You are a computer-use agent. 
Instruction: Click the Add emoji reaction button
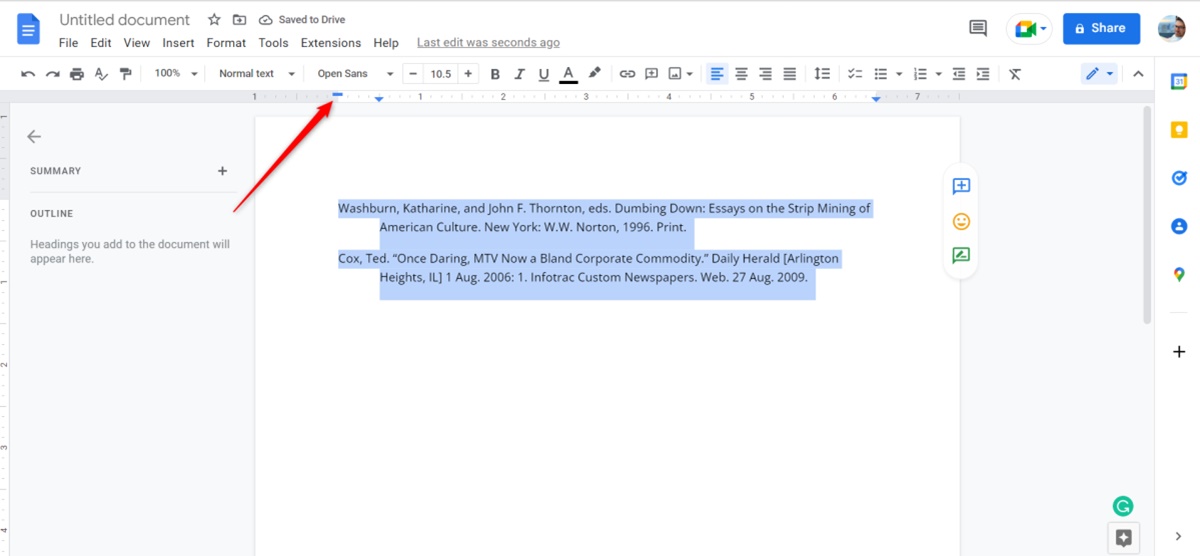coord(961,221)
